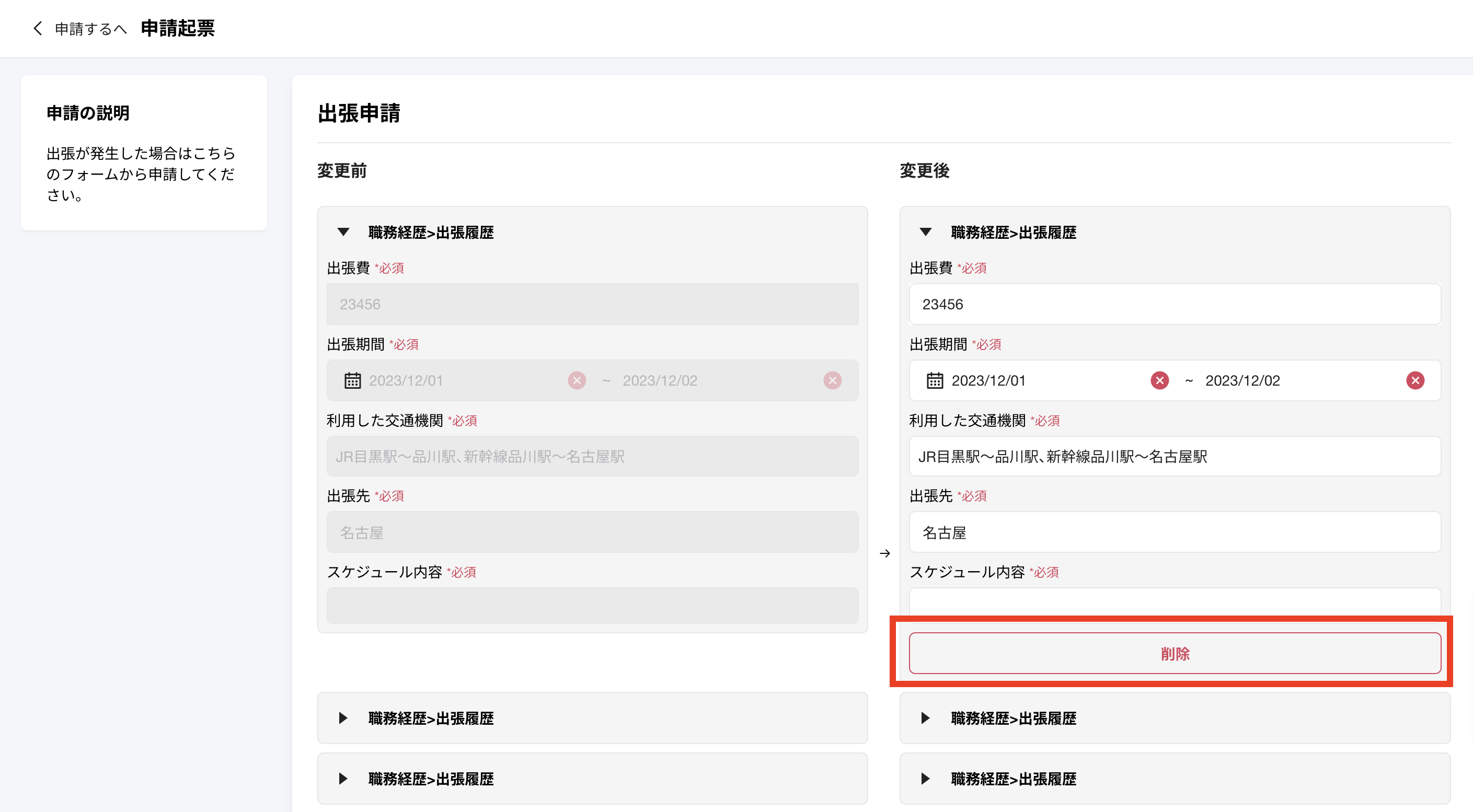
Task: Click 変更前 end date clear icon
Action: click(832, 380)
